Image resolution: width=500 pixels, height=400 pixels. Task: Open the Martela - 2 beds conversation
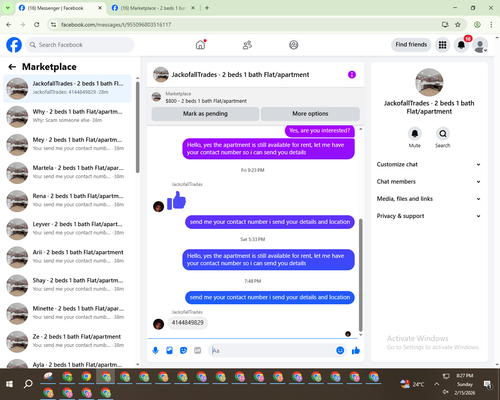click(x=67, y=173)
